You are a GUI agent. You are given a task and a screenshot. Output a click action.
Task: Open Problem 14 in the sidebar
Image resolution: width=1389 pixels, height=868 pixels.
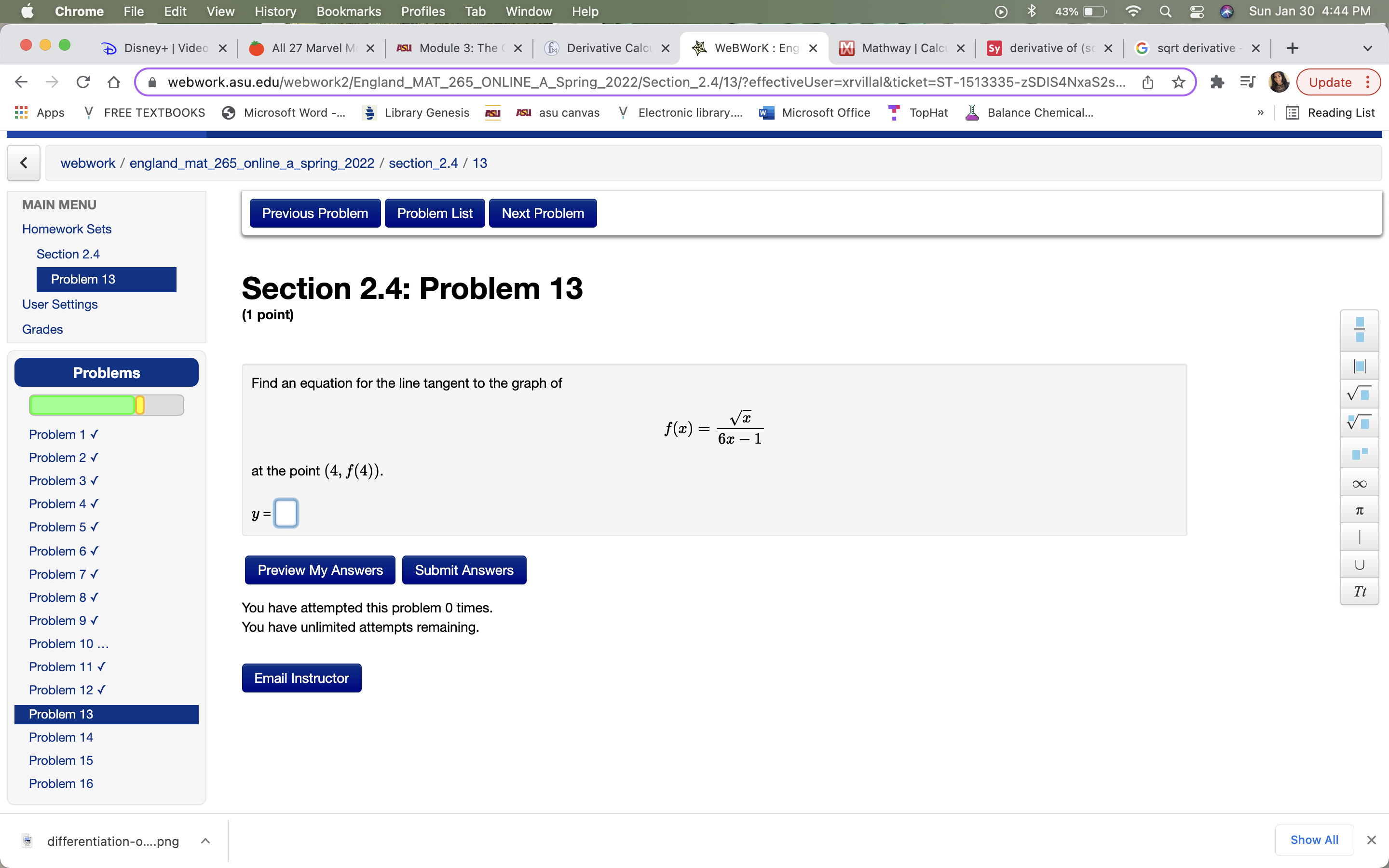(x=61, y=737)
